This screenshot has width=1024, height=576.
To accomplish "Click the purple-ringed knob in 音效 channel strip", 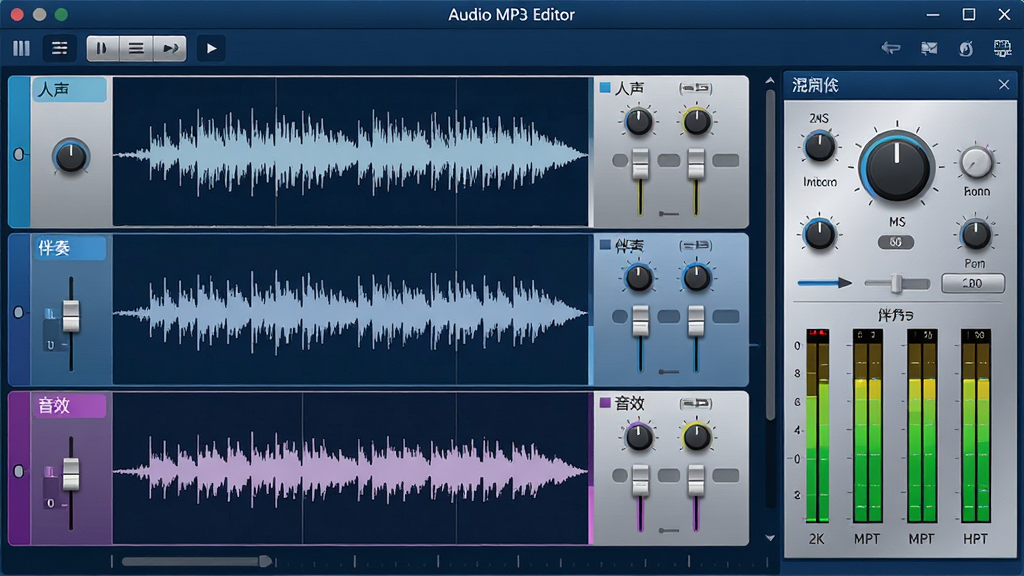I will point(638,437).
